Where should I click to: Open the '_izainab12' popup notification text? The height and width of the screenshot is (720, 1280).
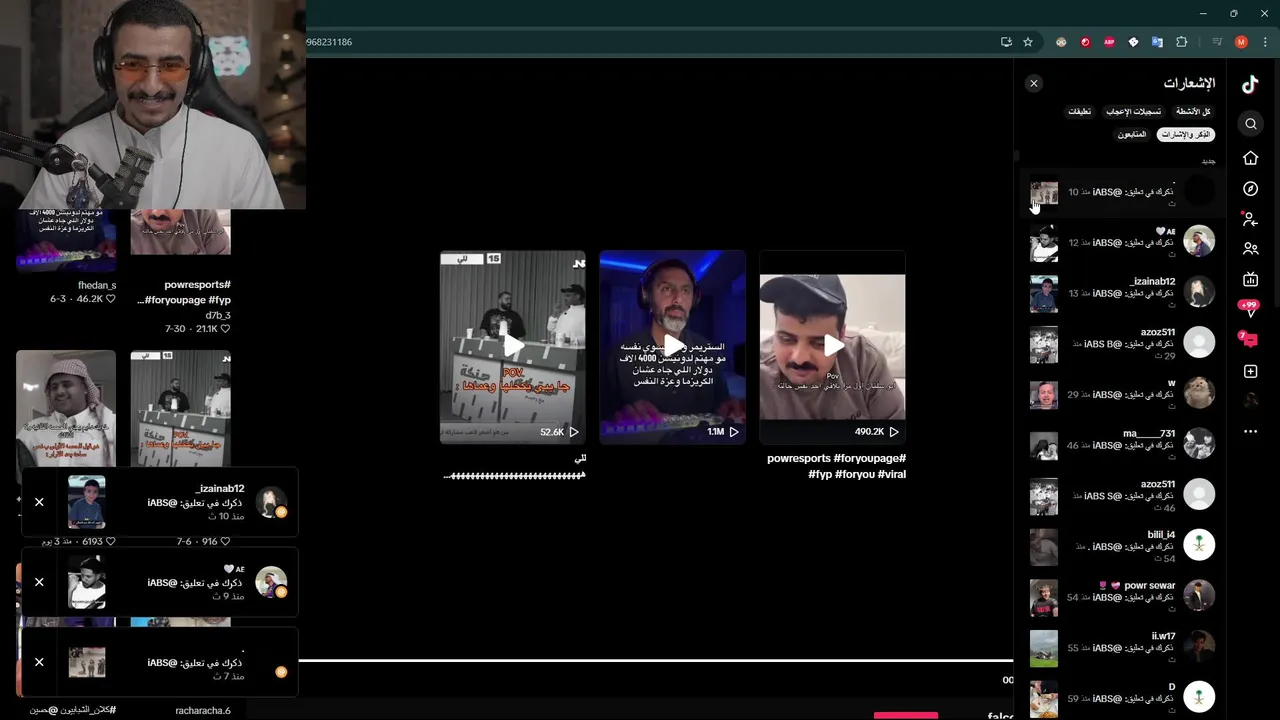pos(195,502)
